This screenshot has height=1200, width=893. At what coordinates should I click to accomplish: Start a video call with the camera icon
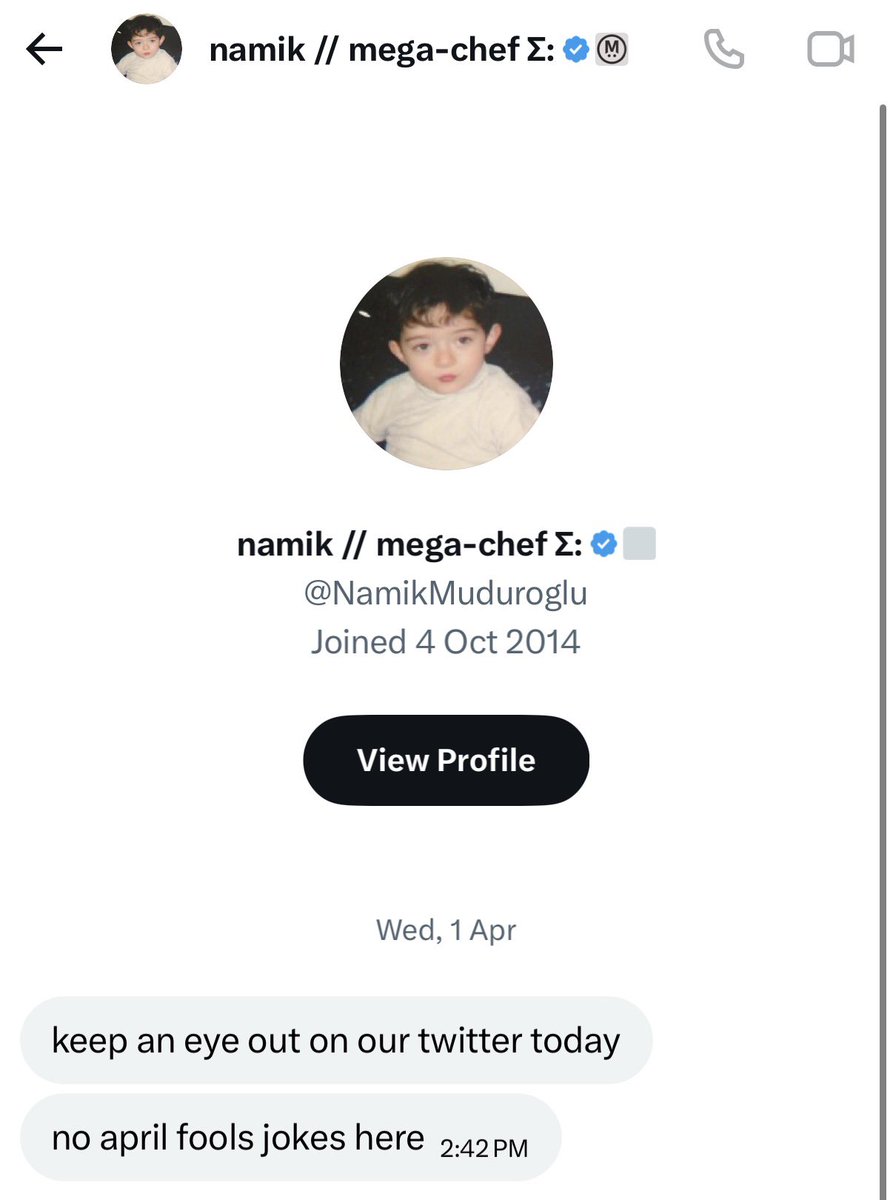tap(830, 49)
